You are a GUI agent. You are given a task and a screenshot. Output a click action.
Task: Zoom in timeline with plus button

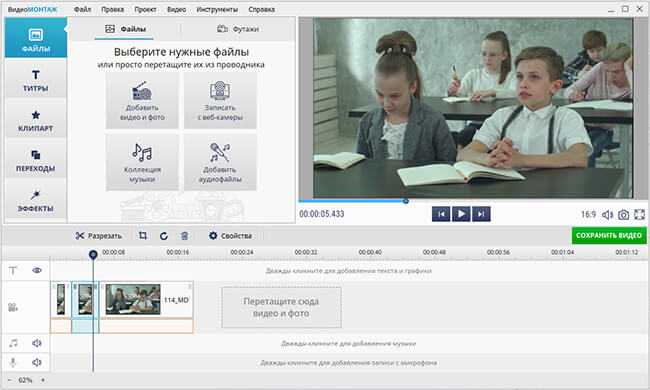point(42,380)
